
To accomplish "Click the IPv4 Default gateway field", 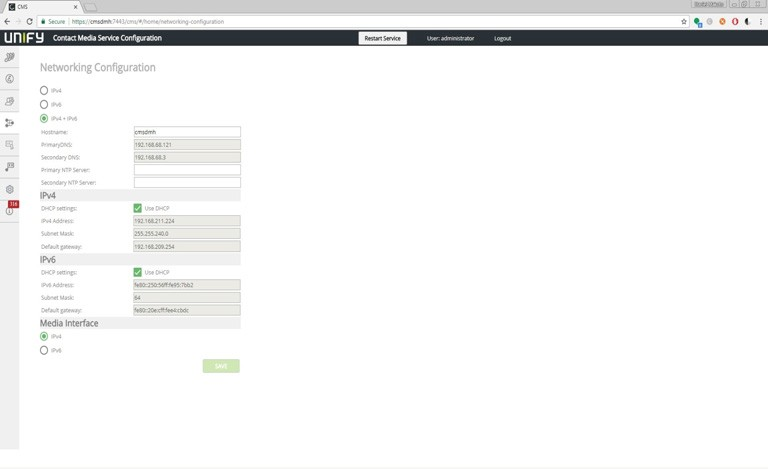I will tap(187, 246).
